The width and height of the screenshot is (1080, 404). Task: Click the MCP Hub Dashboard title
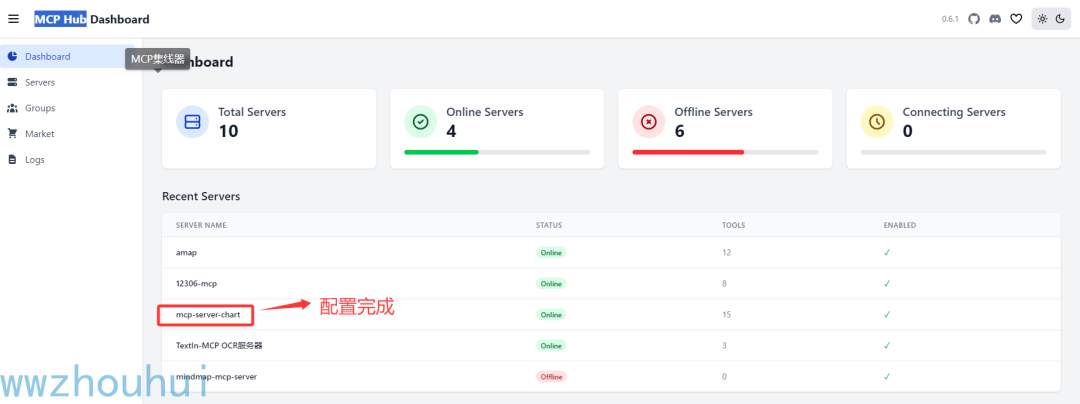click(92, 19)
